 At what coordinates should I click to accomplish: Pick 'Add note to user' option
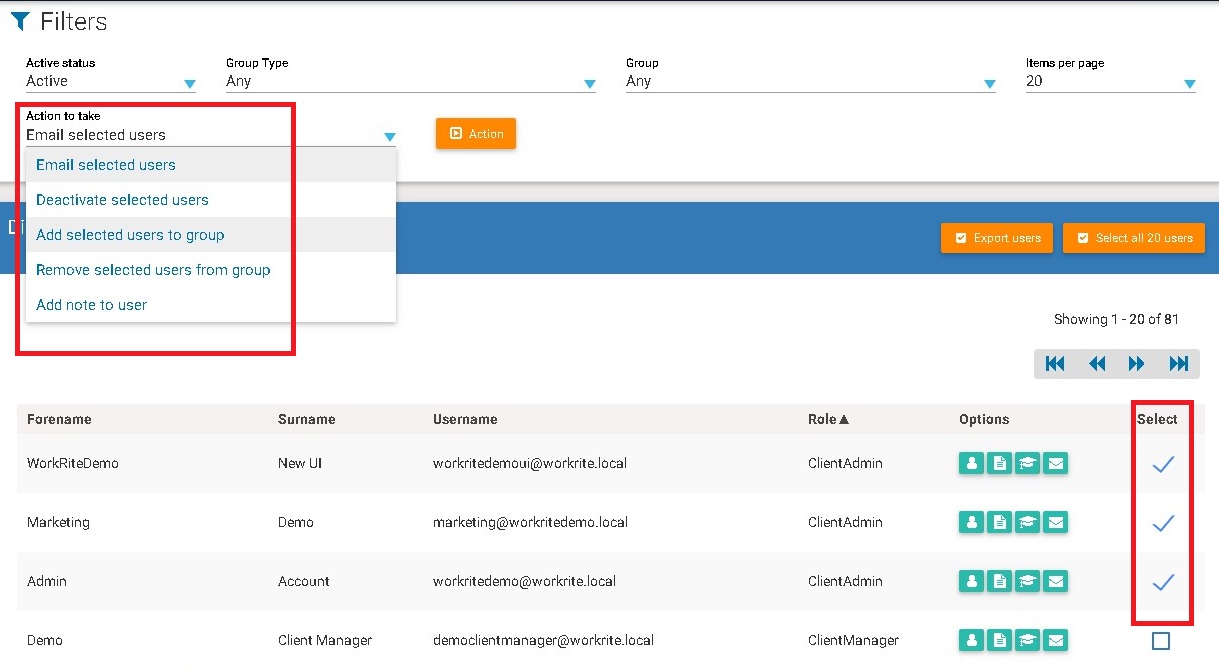tap(91, 305)
